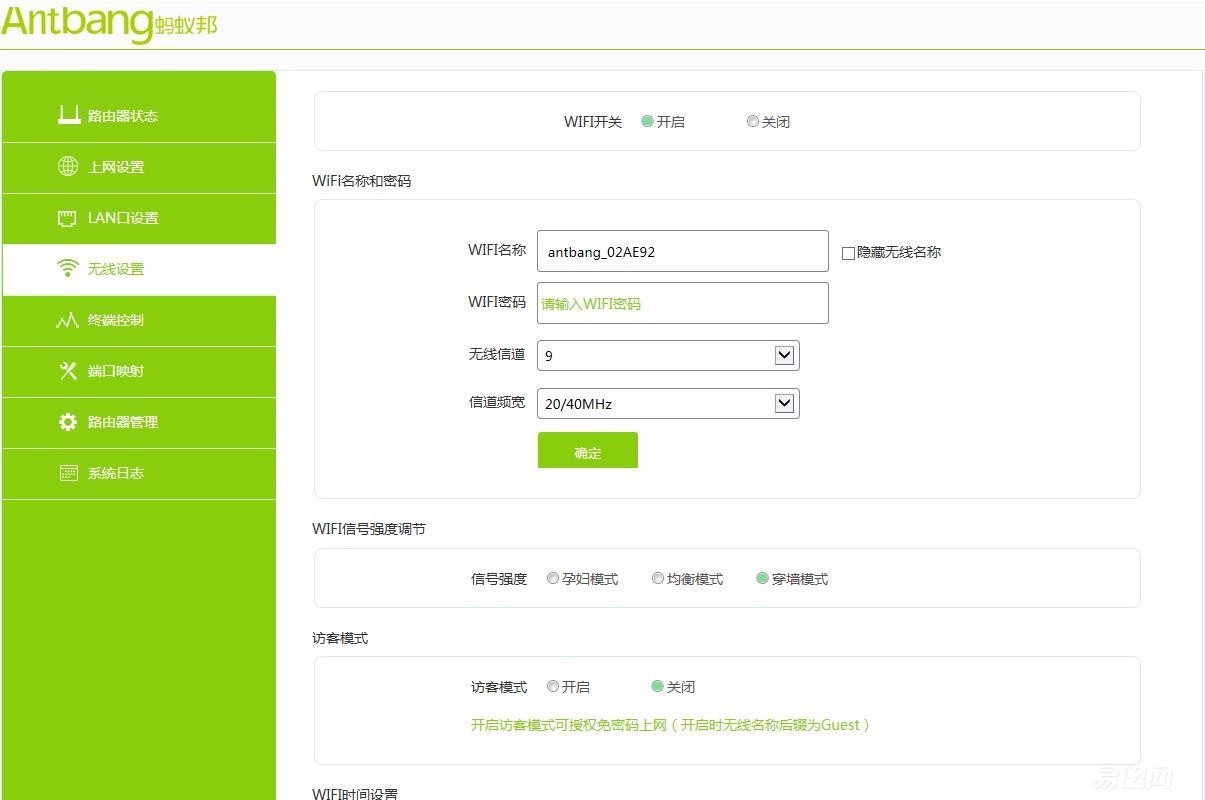This screenshot has height=800, width=1205.
Task: Open 路由器管理 using the gear icon
Action: tap(66, 421)
